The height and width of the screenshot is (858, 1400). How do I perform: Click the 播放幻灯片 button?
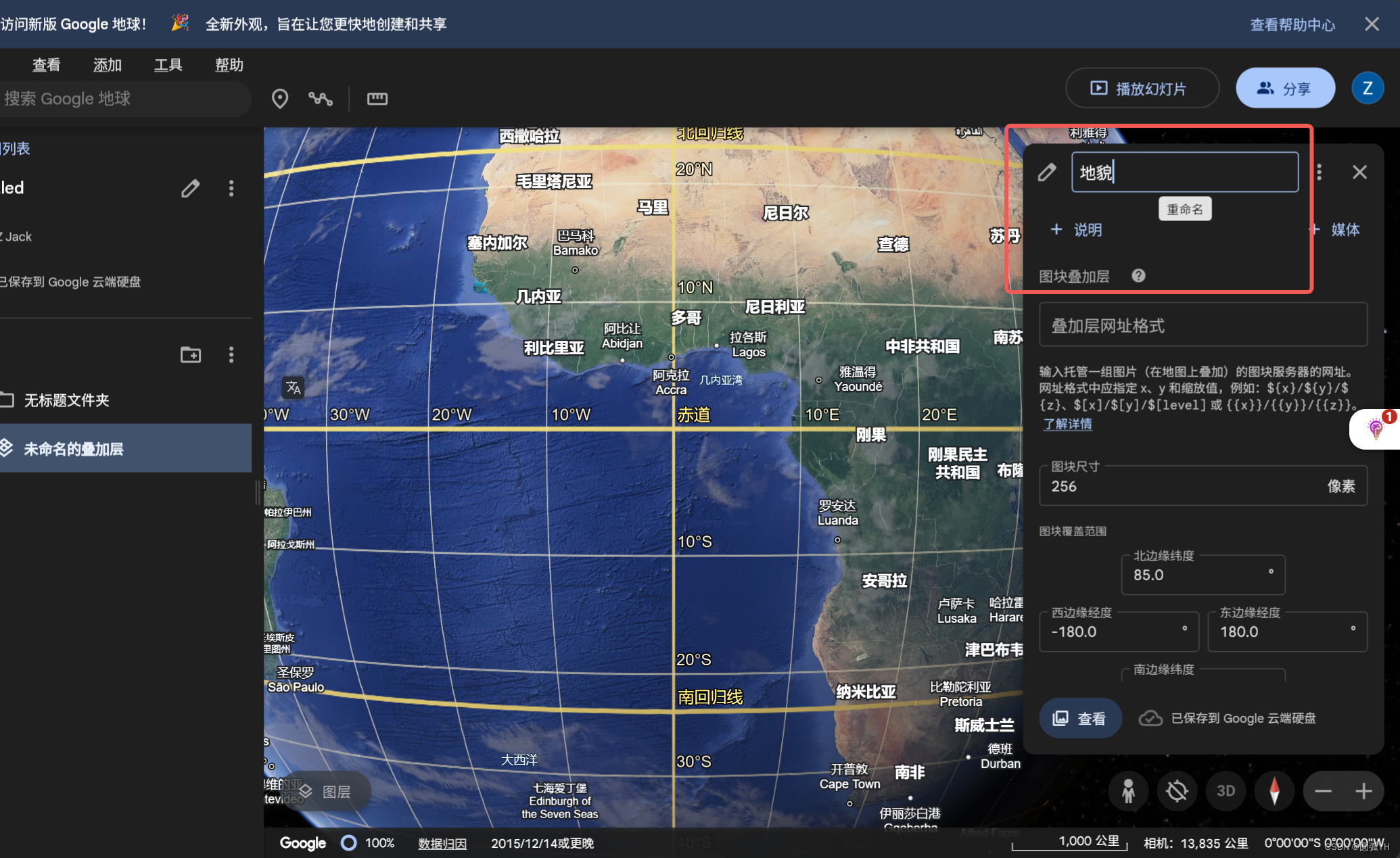click(1142, 89)
